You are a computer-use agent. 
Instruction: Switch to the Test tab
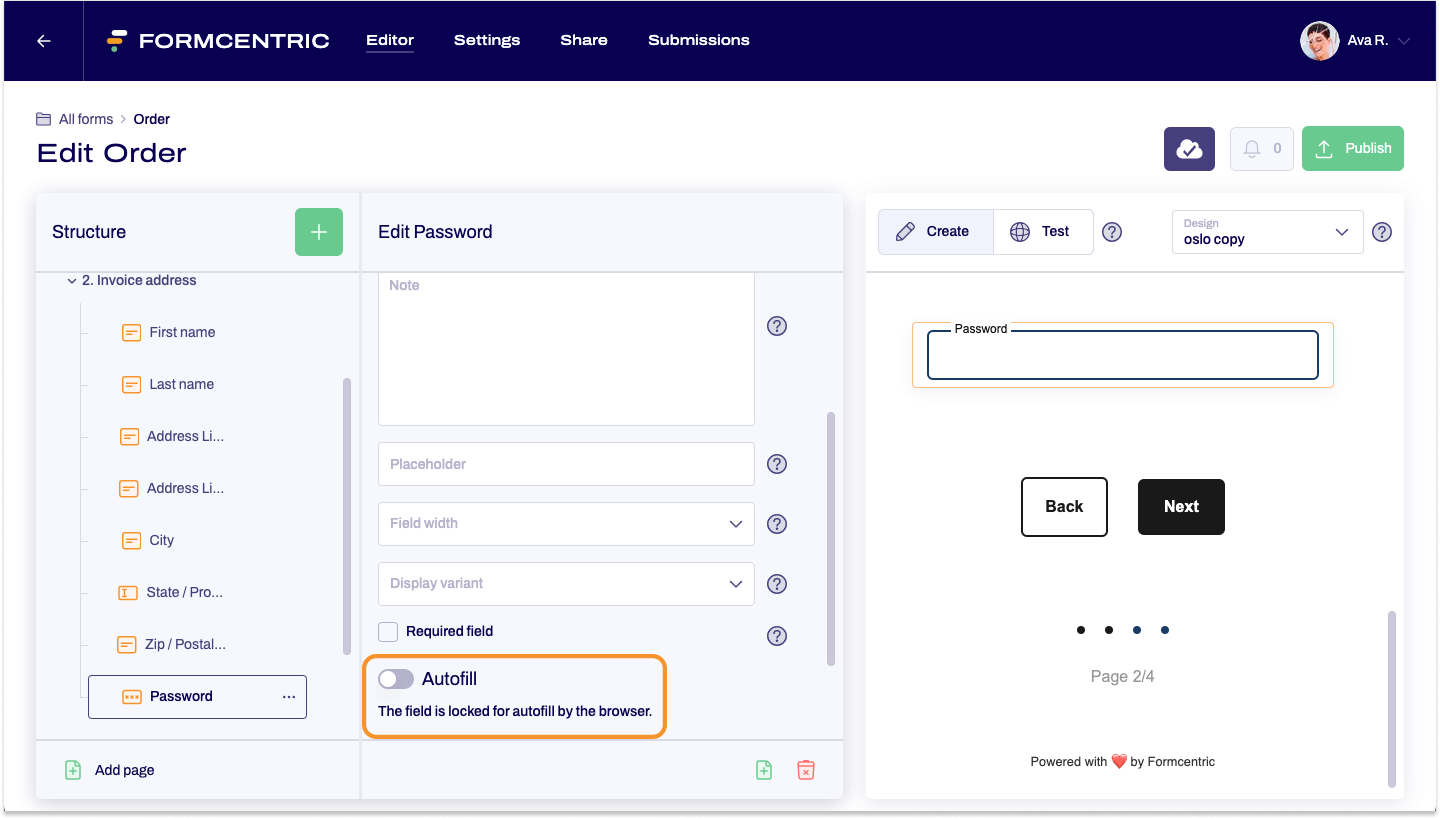(x=1043, y=231)
